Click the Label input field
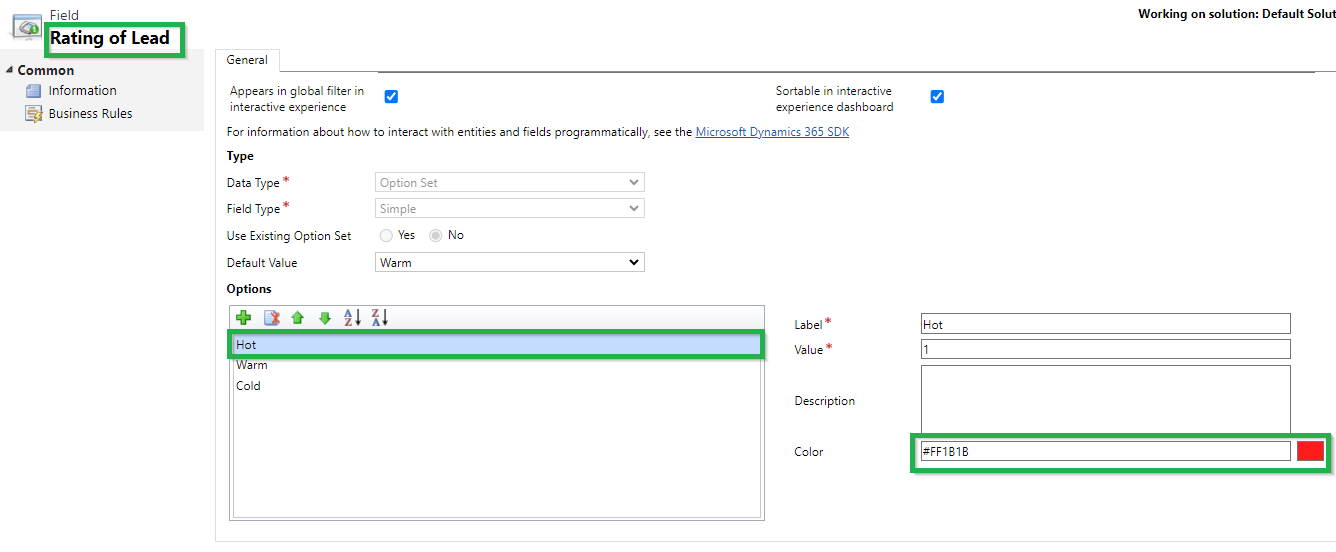Image resolution: width=1336 pixels, height=552 pixels. 1105,324
